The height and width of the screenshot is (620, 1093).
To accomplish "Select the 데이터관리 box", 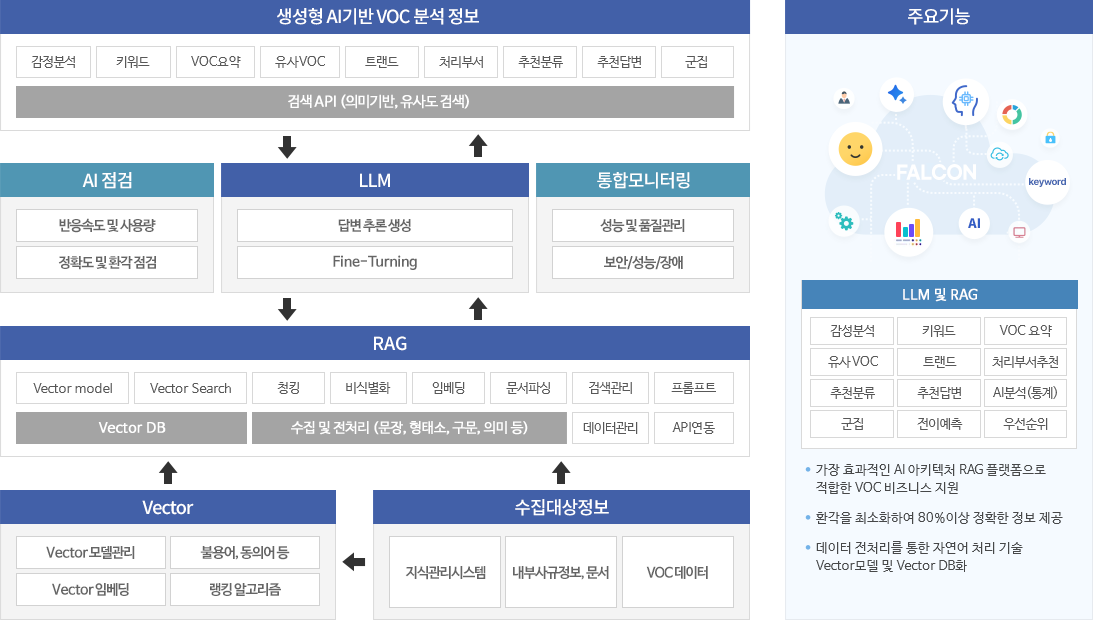I will coord(611,428).
